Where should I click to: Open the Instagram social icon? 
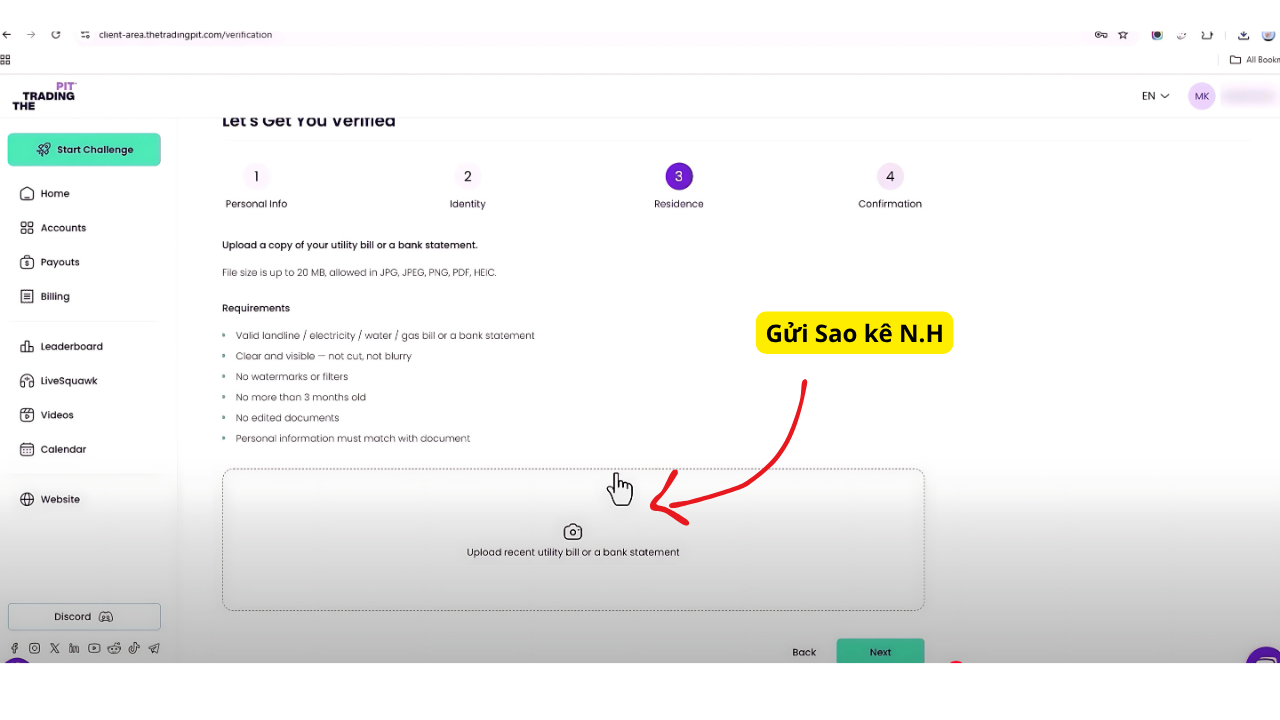tap(34, 648)
